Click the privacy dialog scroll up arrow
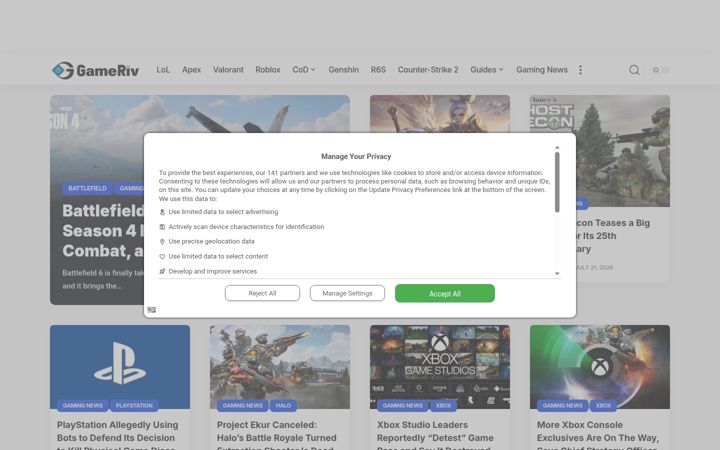 click(x=557, y=148)
